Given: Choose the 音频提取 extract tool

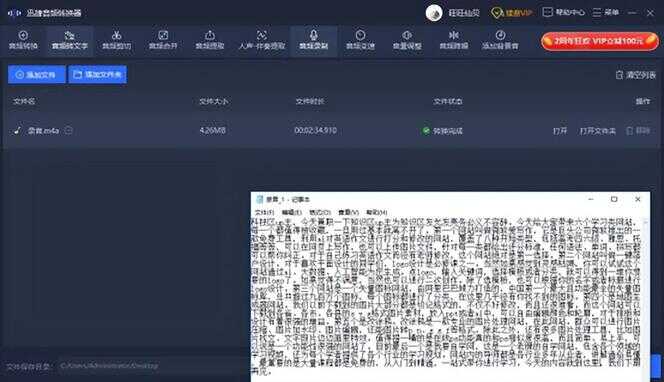Looking at the screenshot, I should [x=210, y=40].
